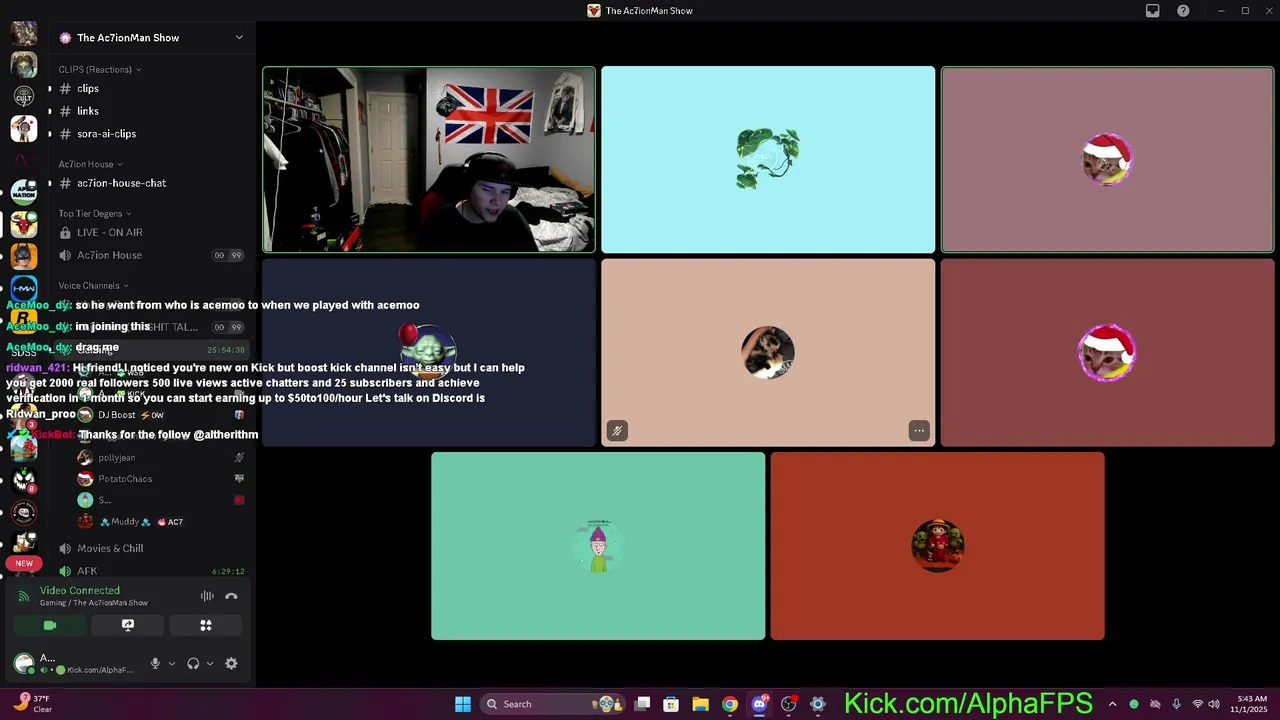The width and height of the screenshot is (1280, 720).
Task: Open The Ac7ionMan Show server menu
Action: pos(151,38)
